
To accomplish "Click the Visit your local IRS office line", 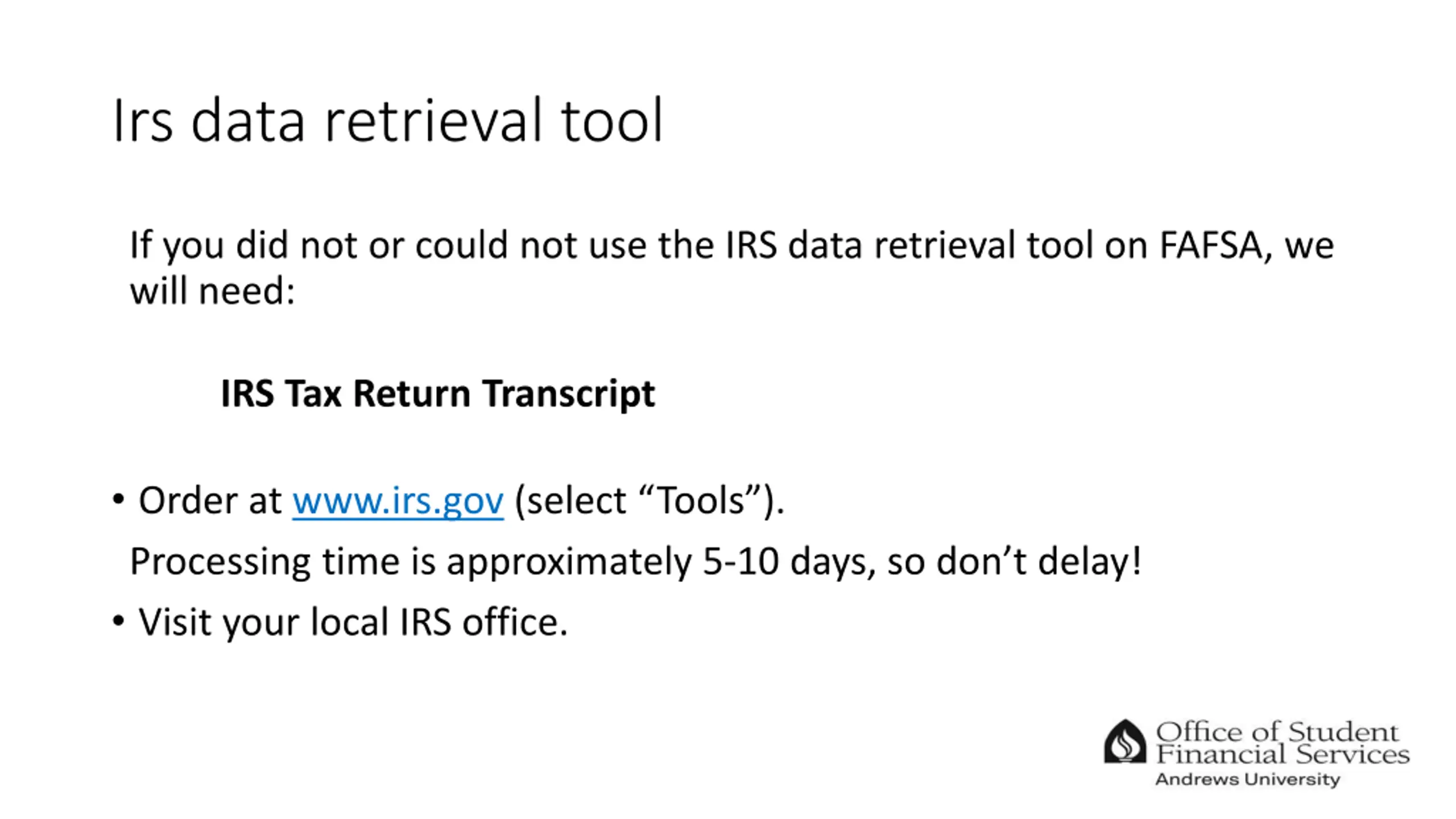I will pyautogui.click(x=353, y=622).
